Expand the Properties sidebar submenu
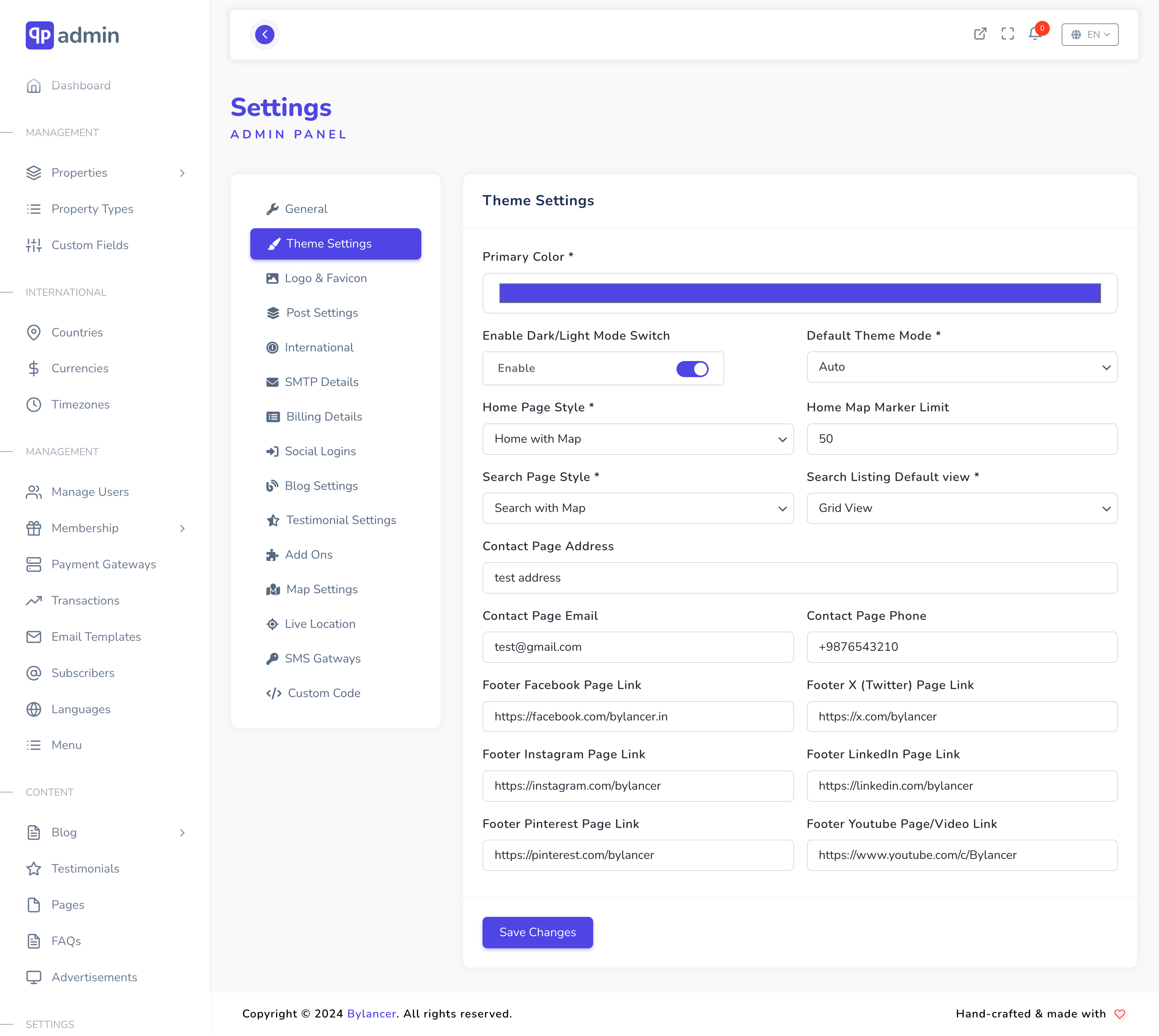The width and height of the screenshot is (1159, 1036). coord(182,173)
